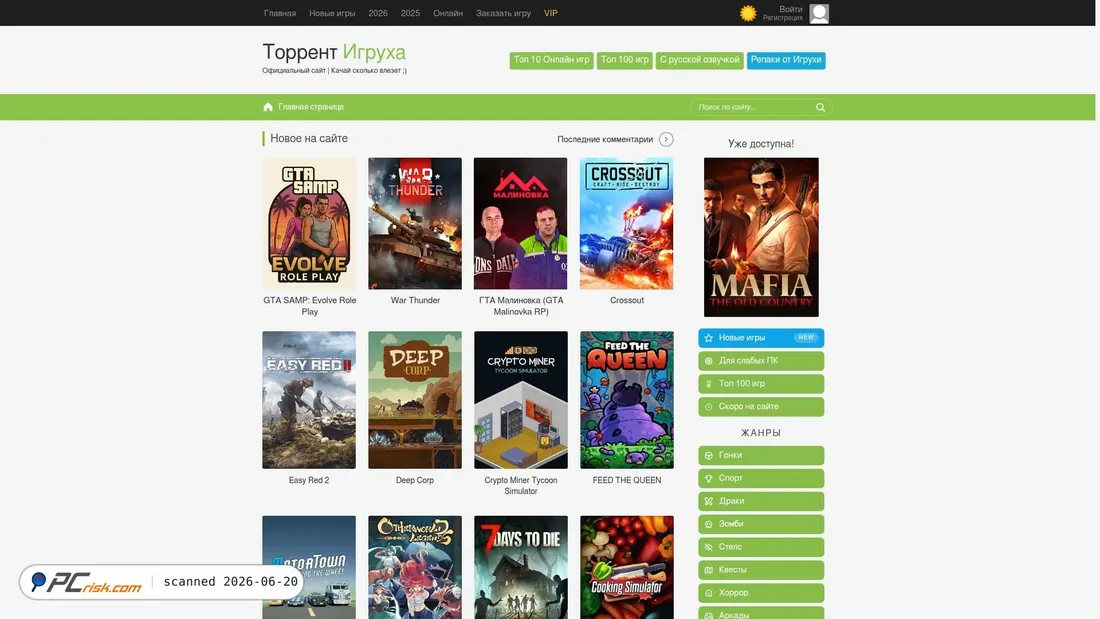
Task: Open Новые игры sidebar button
Action: coord(761,338)
